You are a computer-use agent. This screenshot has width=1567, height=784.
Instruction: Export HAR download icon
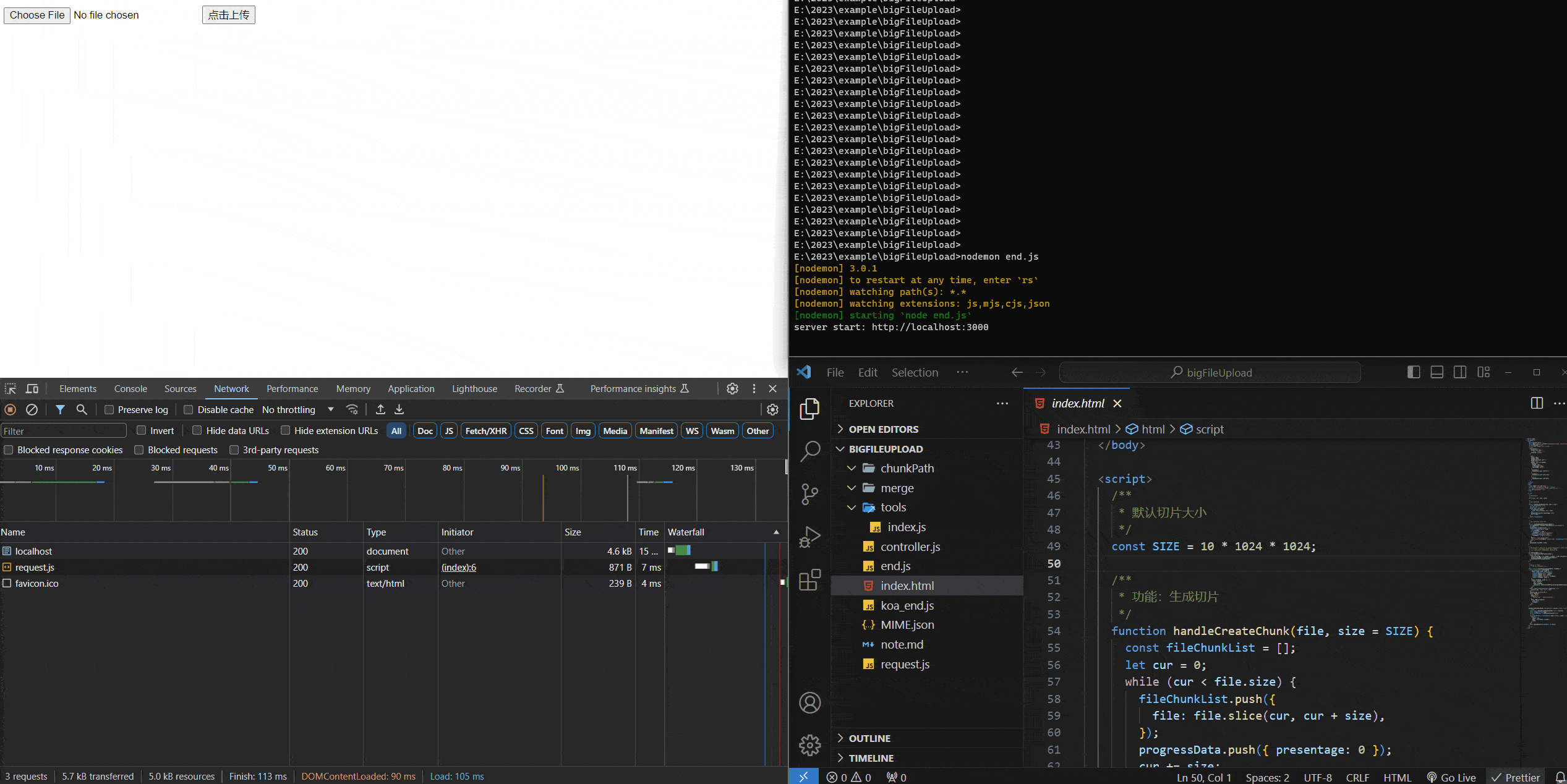pyautogui.click(x=399, y=409)
